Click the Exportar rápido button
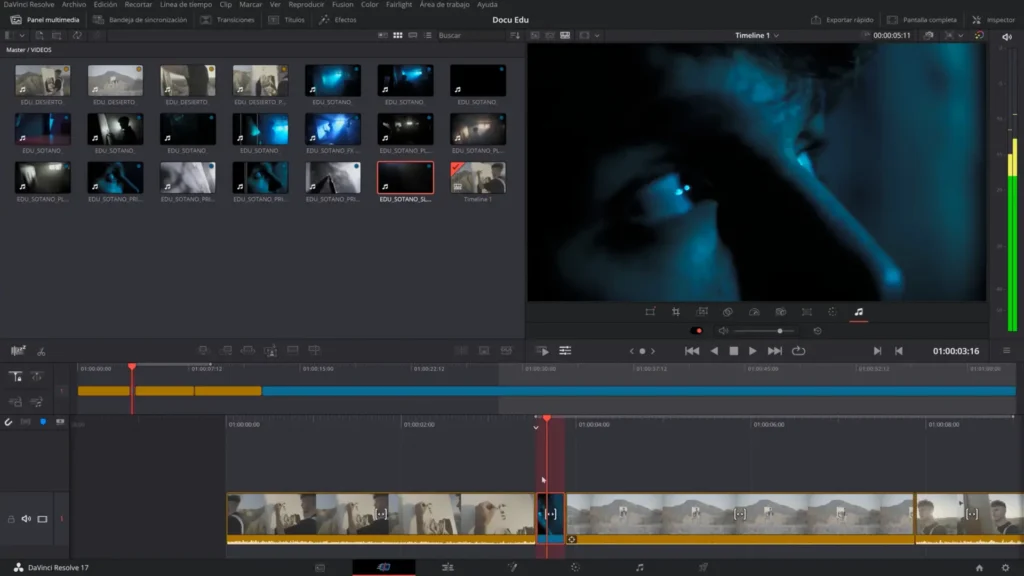Image resolution: width=1024 pixels, height=576 pixels. 839,20
